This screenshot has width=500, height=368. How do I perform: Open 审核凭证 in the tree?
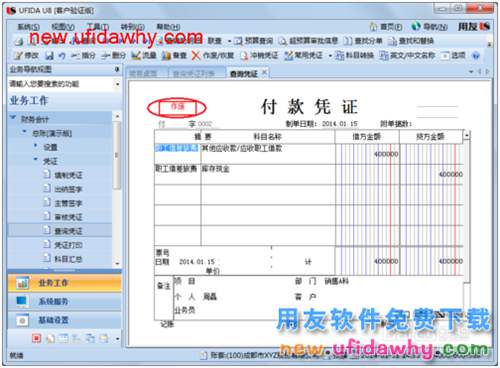pyautogui.click(x=68, y=217)
